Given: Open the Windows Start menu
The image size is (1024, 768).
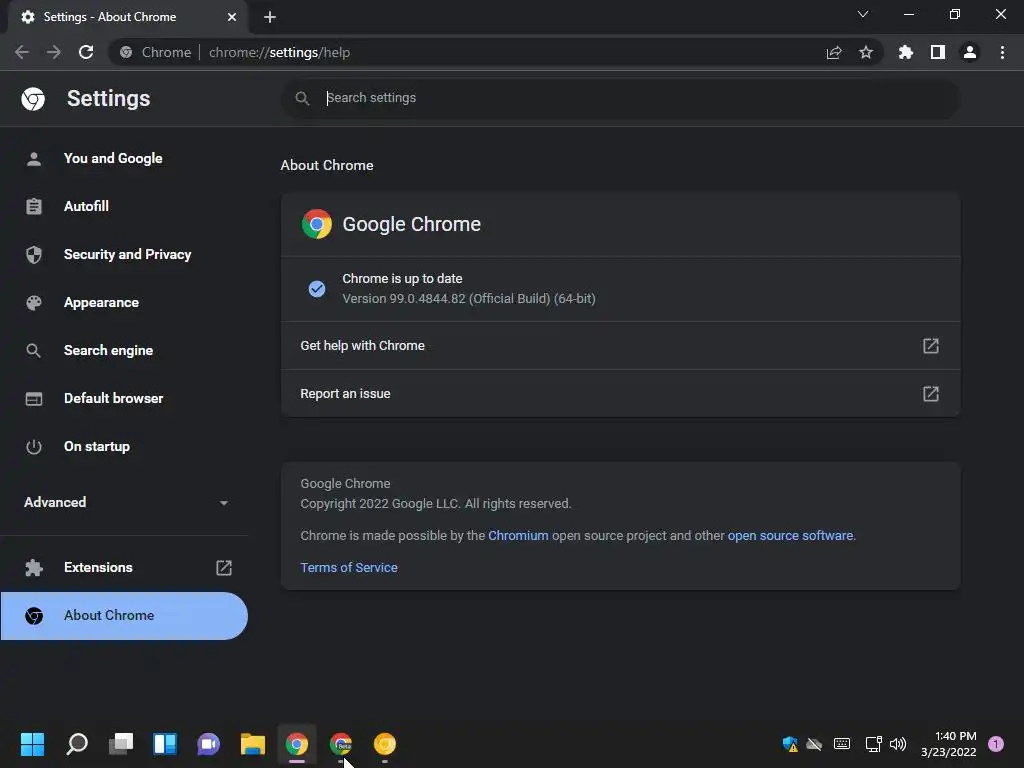Looking at the screenshot, I should tap(32, 744).
